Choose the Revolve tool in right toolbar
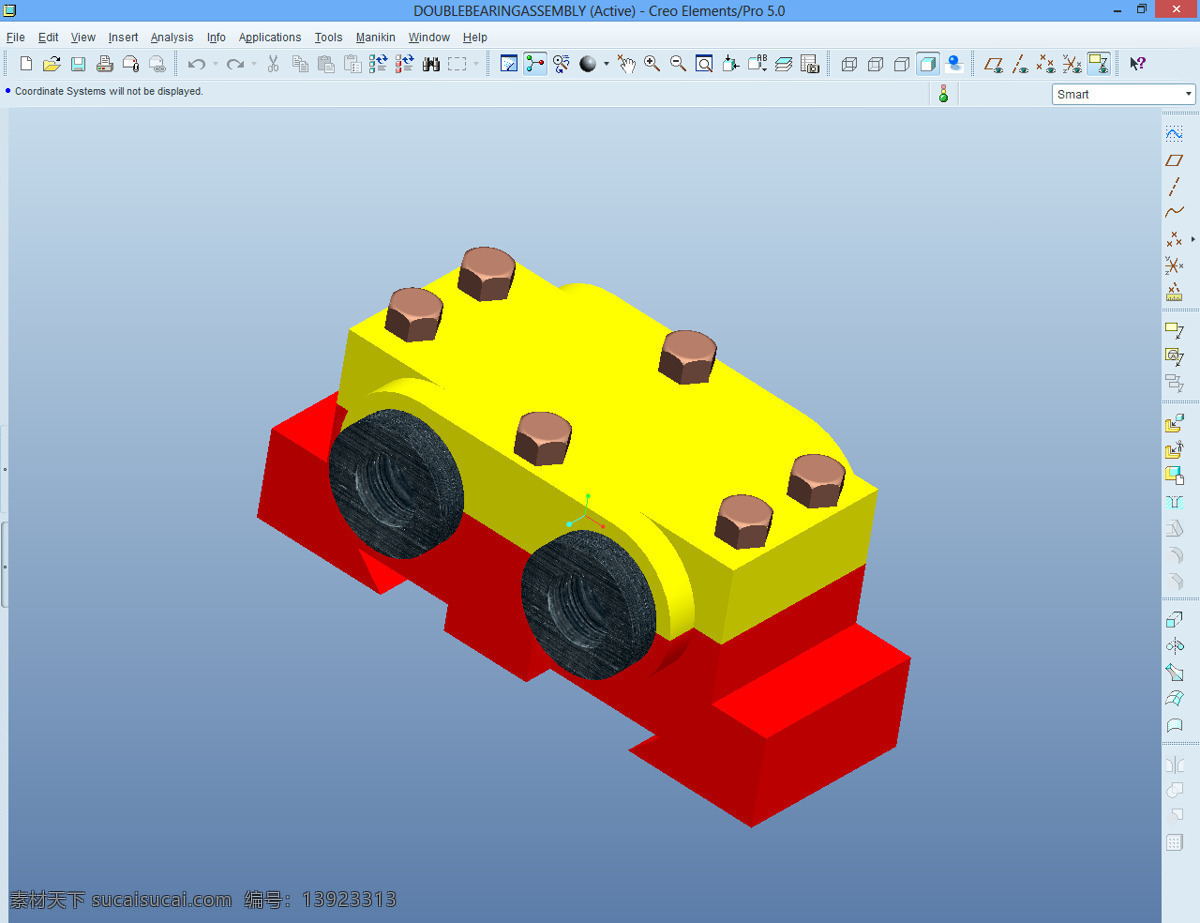The height and width of the screenshot is (923, 1200). [x=1174, y=646]
